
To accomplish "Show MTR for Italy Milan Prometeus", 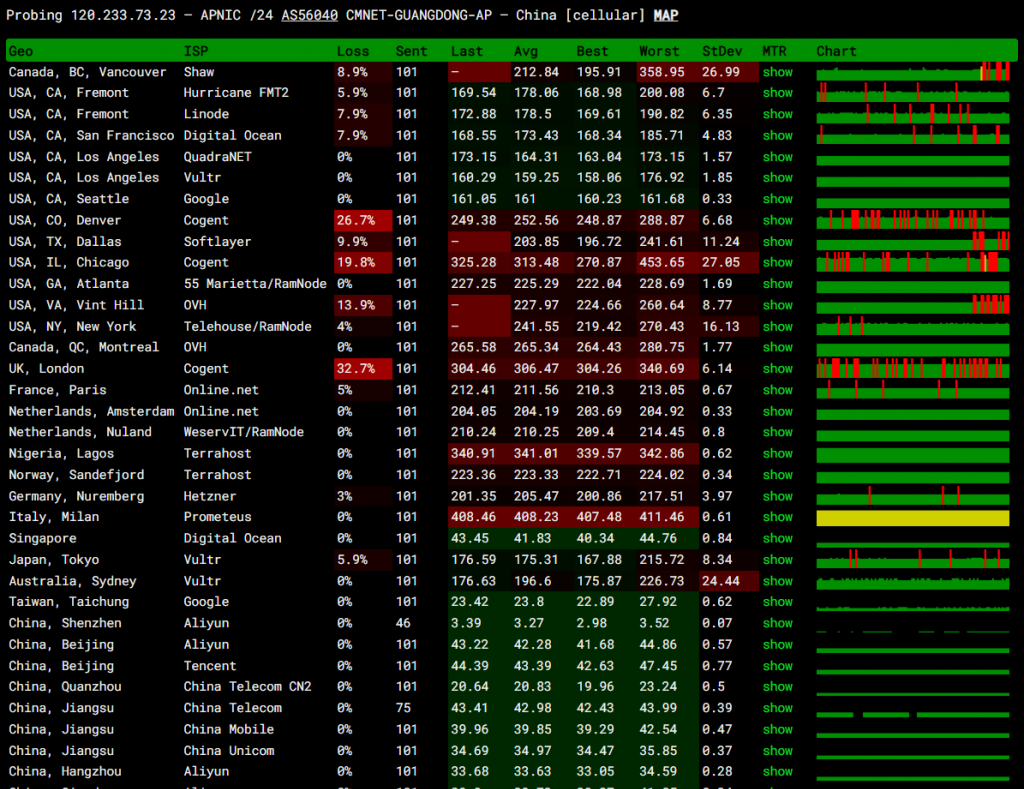I will (777, 517).
